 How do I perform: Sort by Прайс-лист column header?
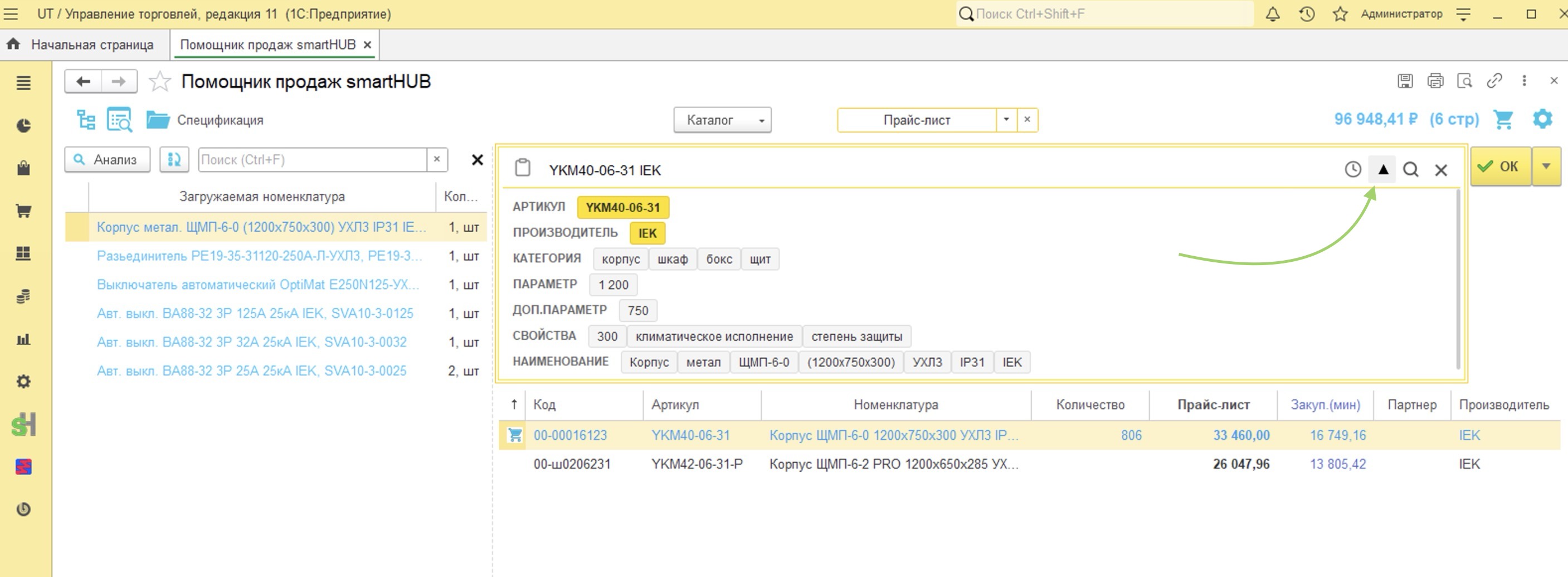1212,405
